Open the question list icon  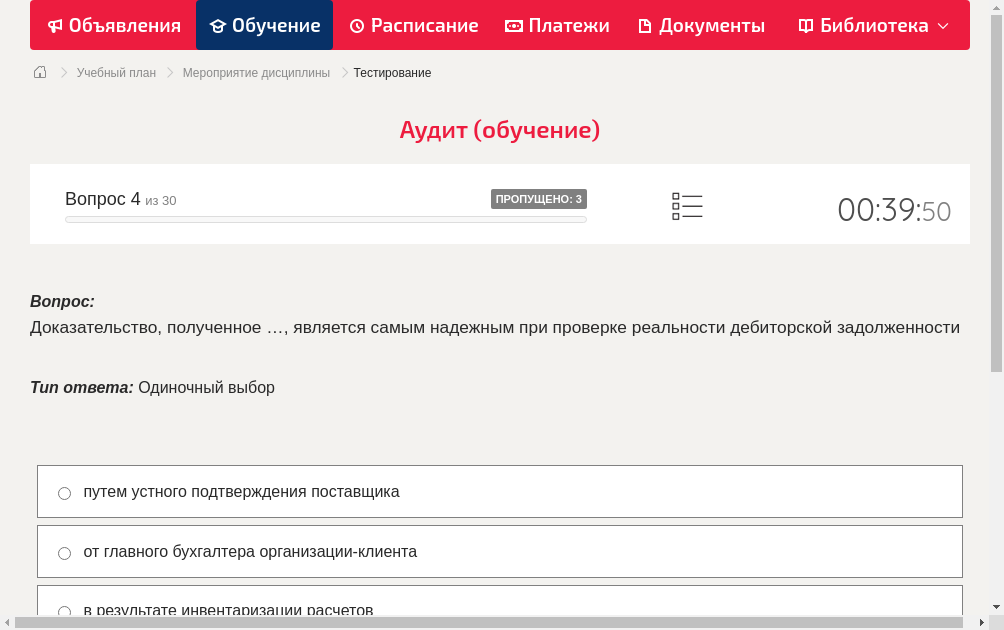pyautogui.click(x=687, y=206)
